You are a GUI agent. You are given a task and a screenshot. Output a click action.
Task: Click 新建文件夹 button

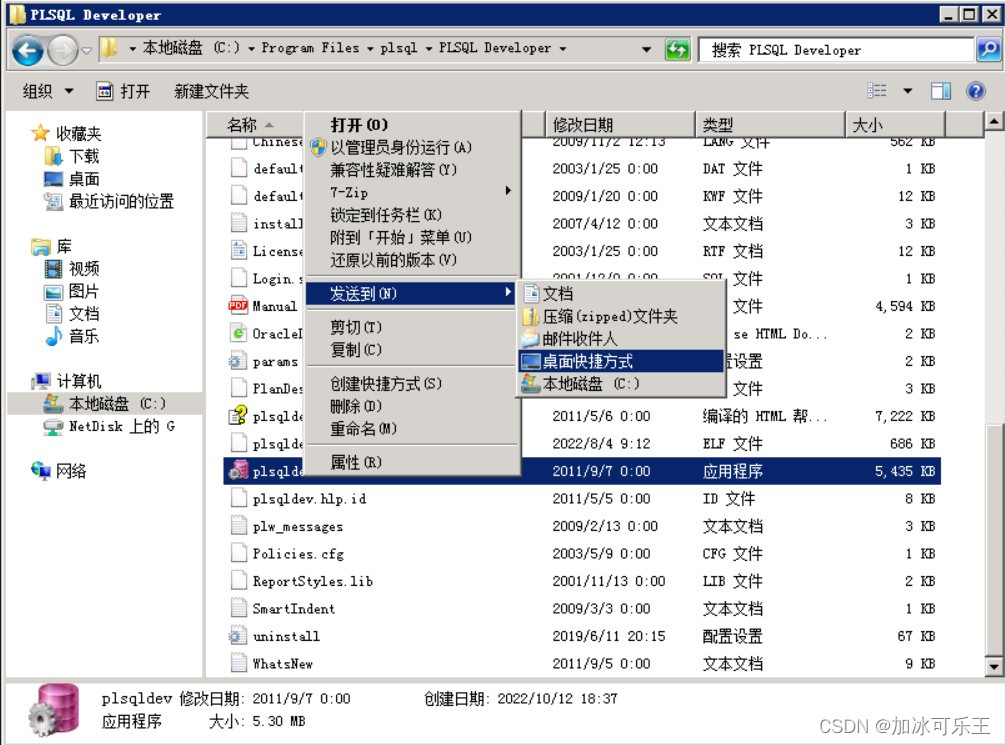tap(211, 91)
